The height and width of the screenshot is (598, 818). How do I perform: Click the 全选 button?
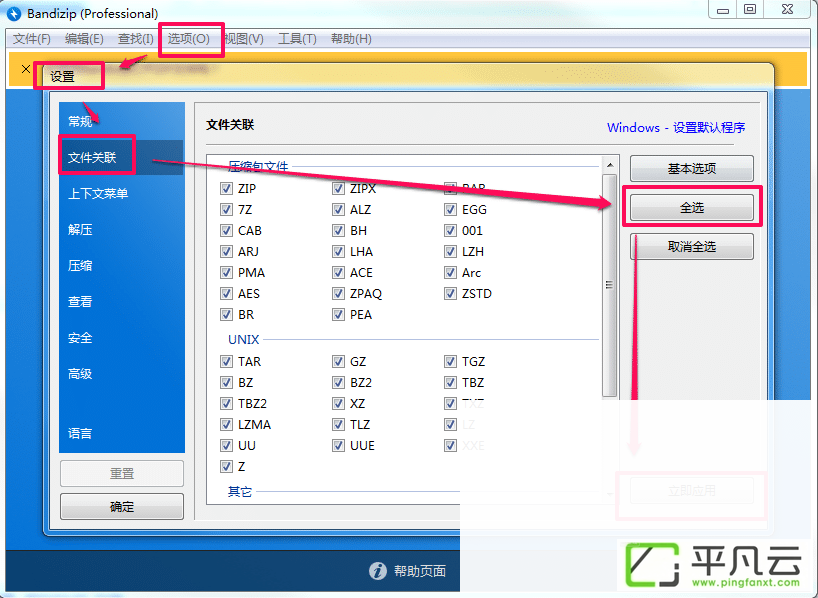692,208
